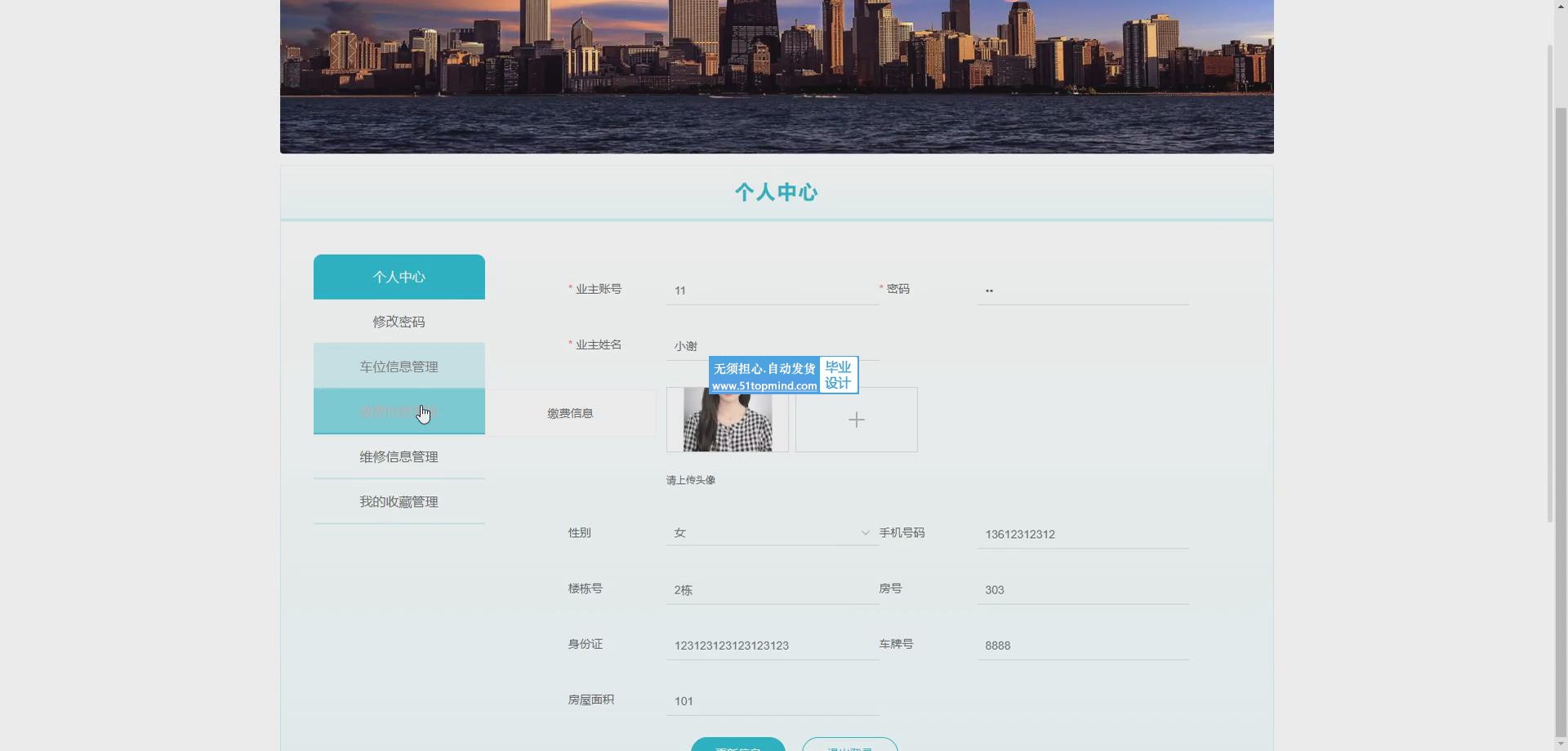1568x751 pixels.
Task: Open 车位信息管理 in the sidebar
Action: (x=399, y=367)
